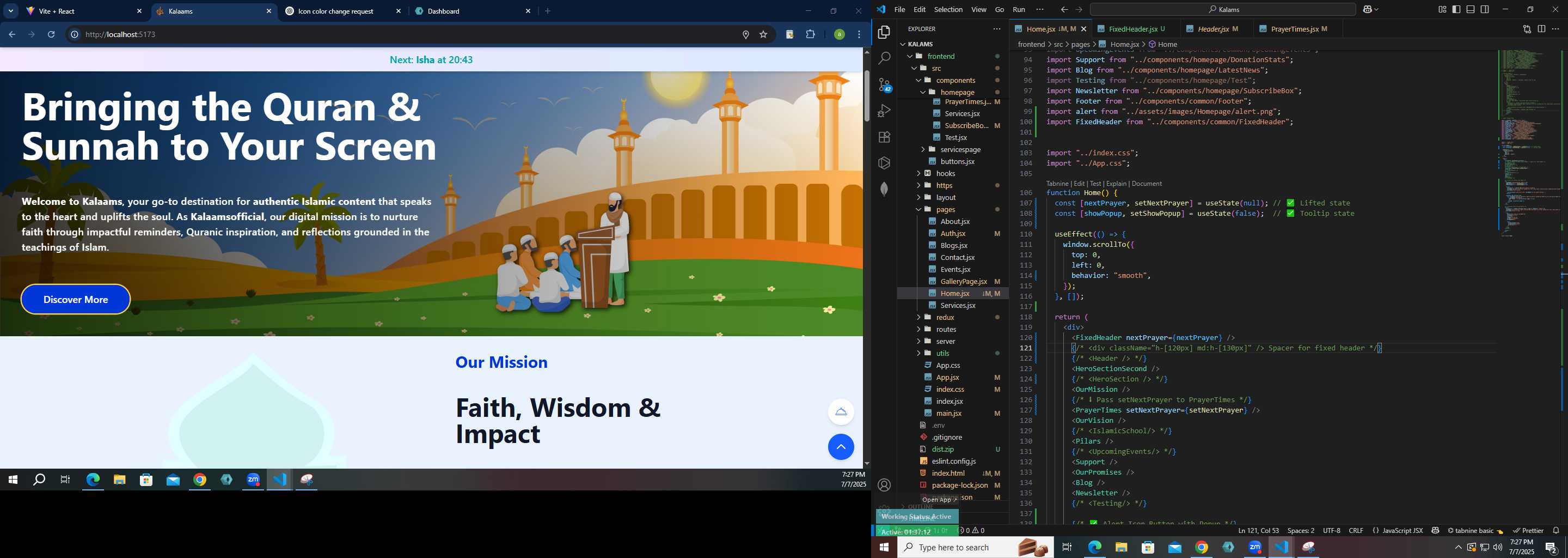1568x558 pixels.
Task: Open the Run and Debug view
Action: coord(884,111)
